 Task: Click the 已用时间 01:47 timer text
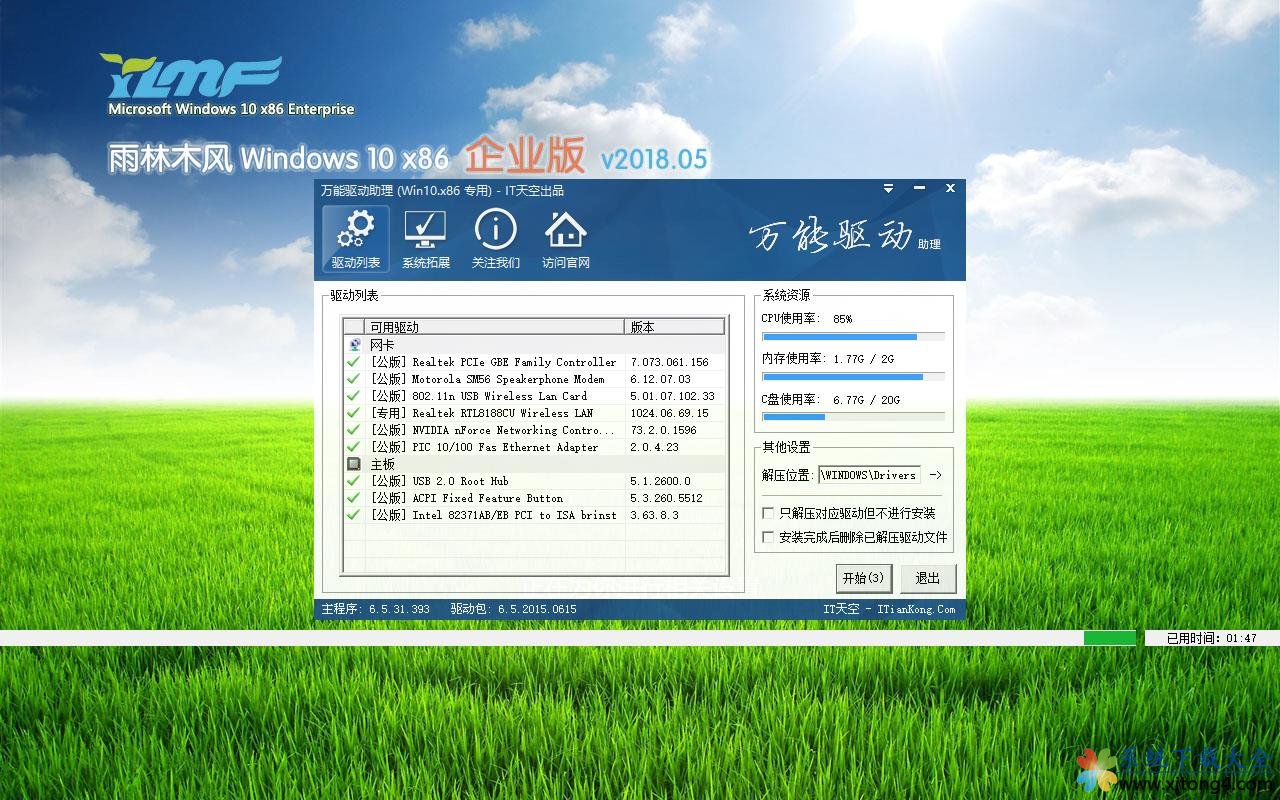[1211, 638]
